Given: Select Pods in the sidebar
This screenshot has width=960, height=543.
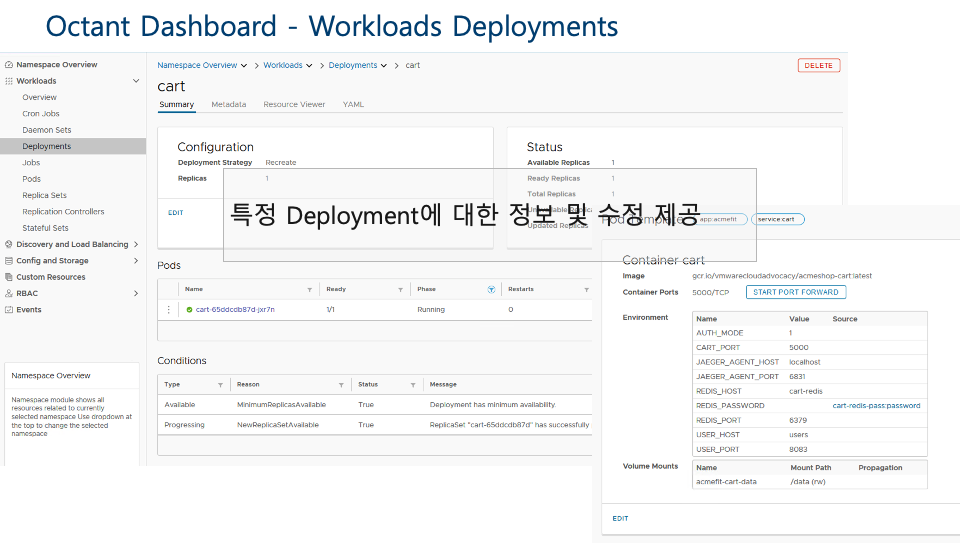Looking at the screenshot, I should (x=31, y=179).
